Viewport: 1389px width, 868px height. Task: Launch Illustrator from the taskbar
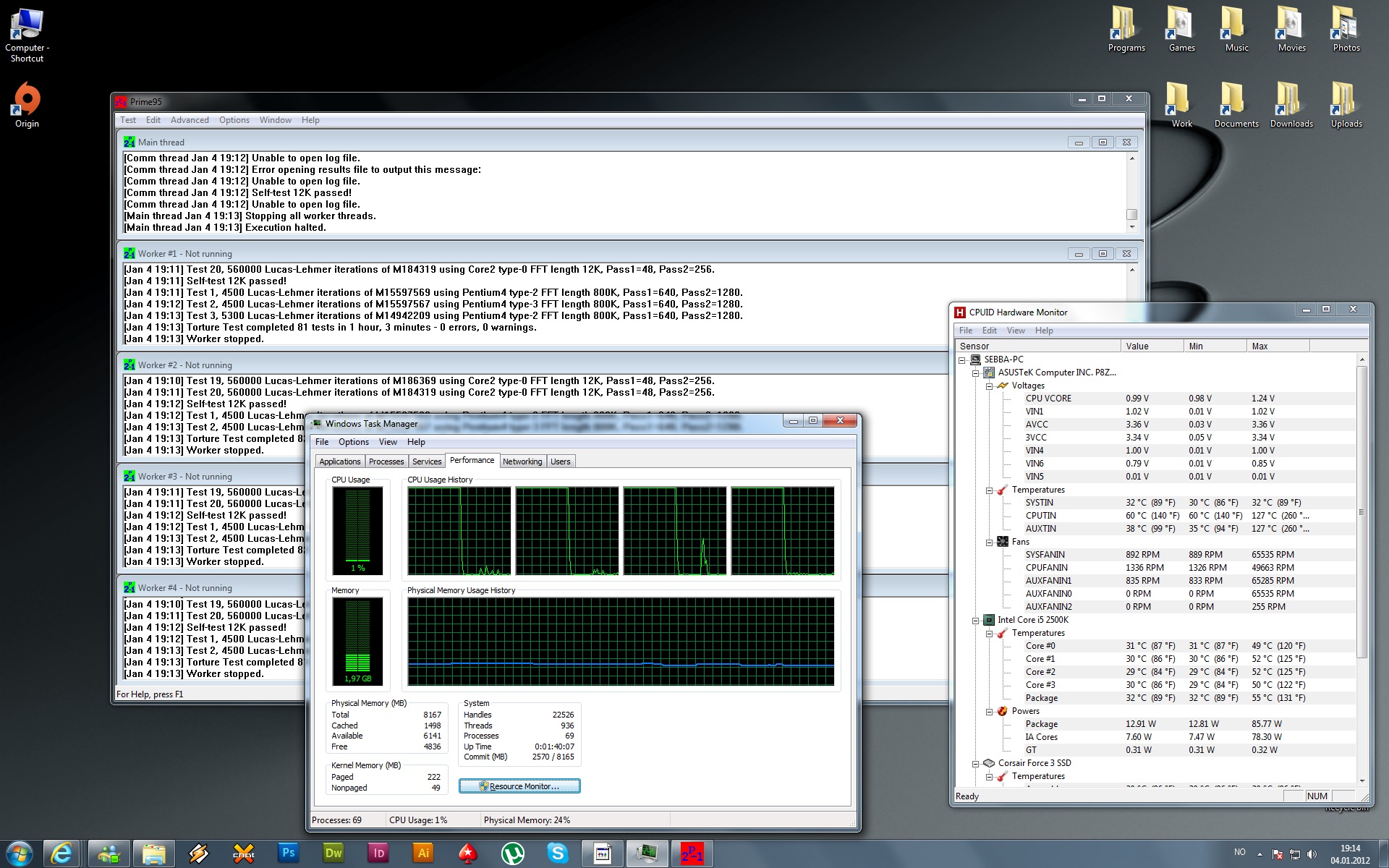click(423, 854)
